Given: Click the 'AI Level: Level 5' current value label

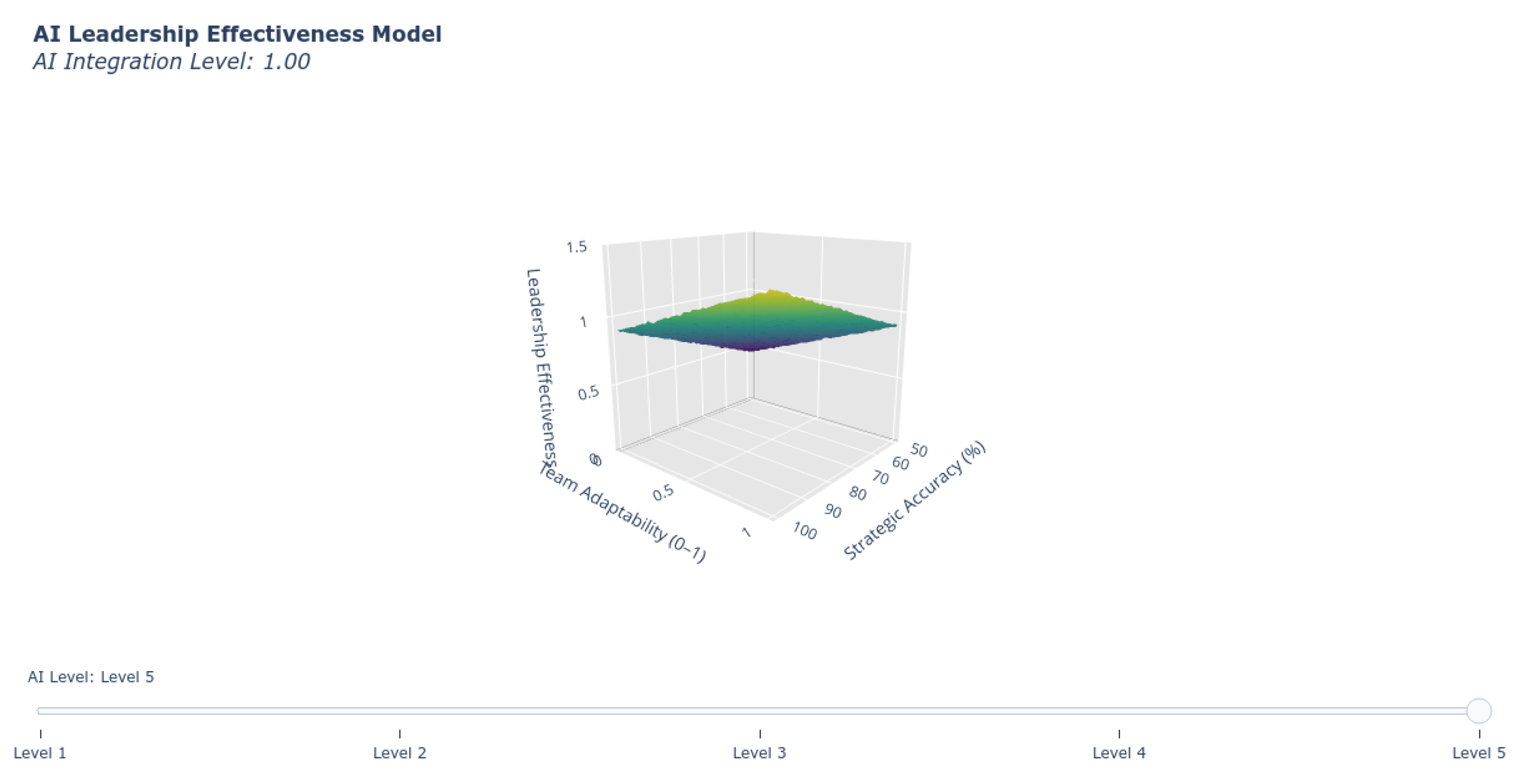Looking at the screenshot, I should tap(91, 677).
